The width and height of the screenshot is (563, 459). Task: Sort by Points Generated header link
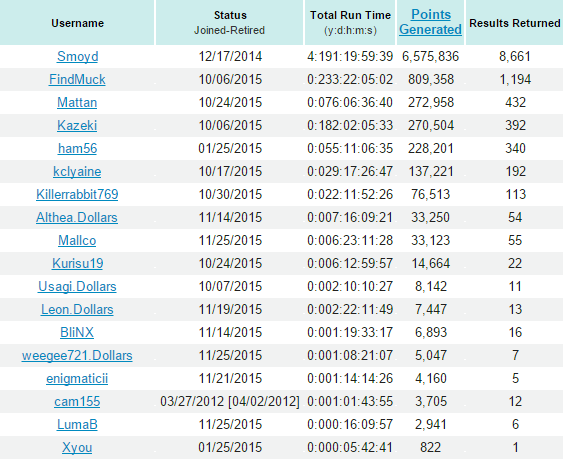tap(430, 22)
